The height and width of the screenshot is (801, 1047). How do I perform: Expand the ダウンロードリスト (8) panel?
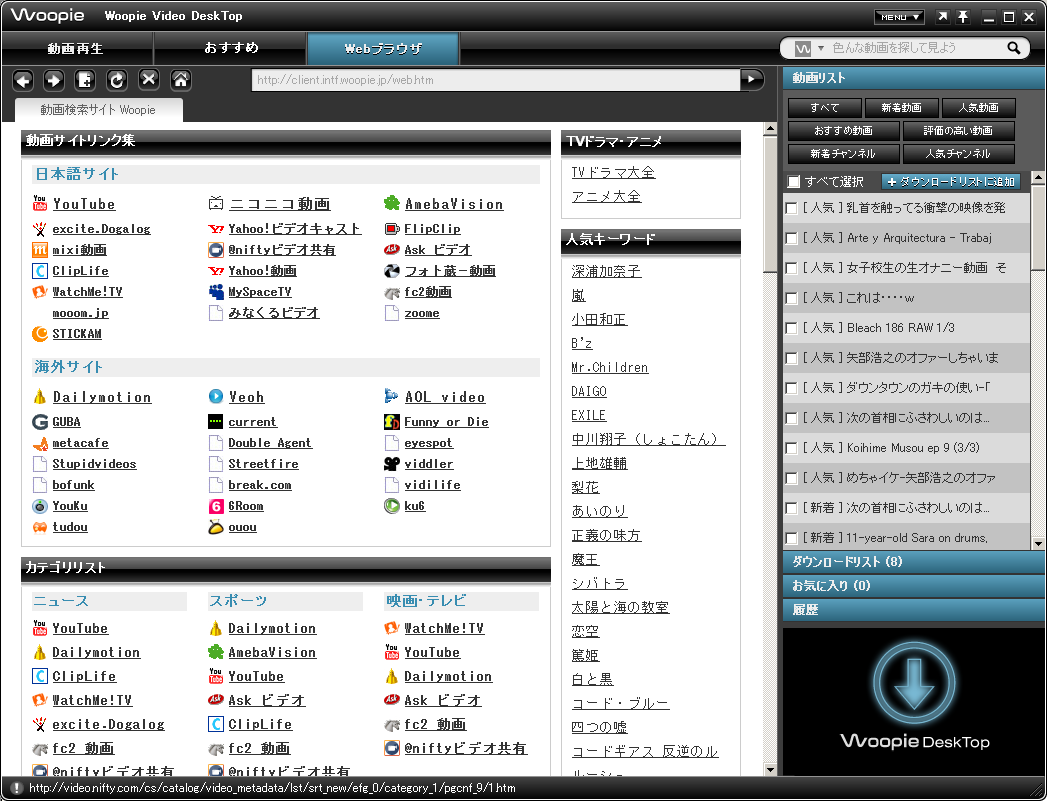pyautogui.click(x=913, y=562)
